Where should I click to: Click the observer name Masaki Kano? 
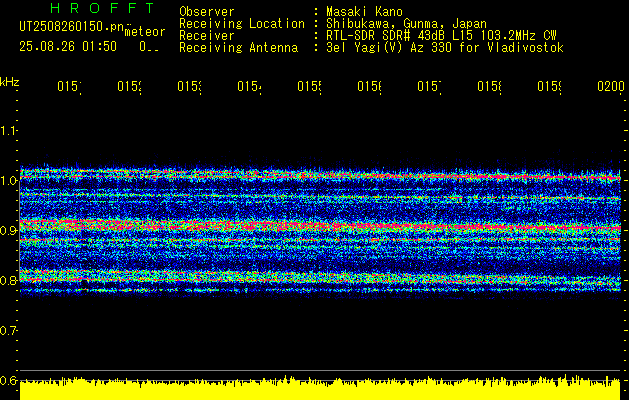tap(364, 11)
